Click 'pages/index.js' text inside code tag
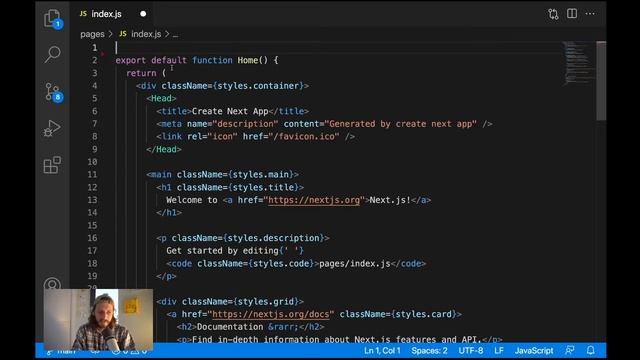Screen dimensions: 640x360 pyautogui.click(x=355, y=264)
